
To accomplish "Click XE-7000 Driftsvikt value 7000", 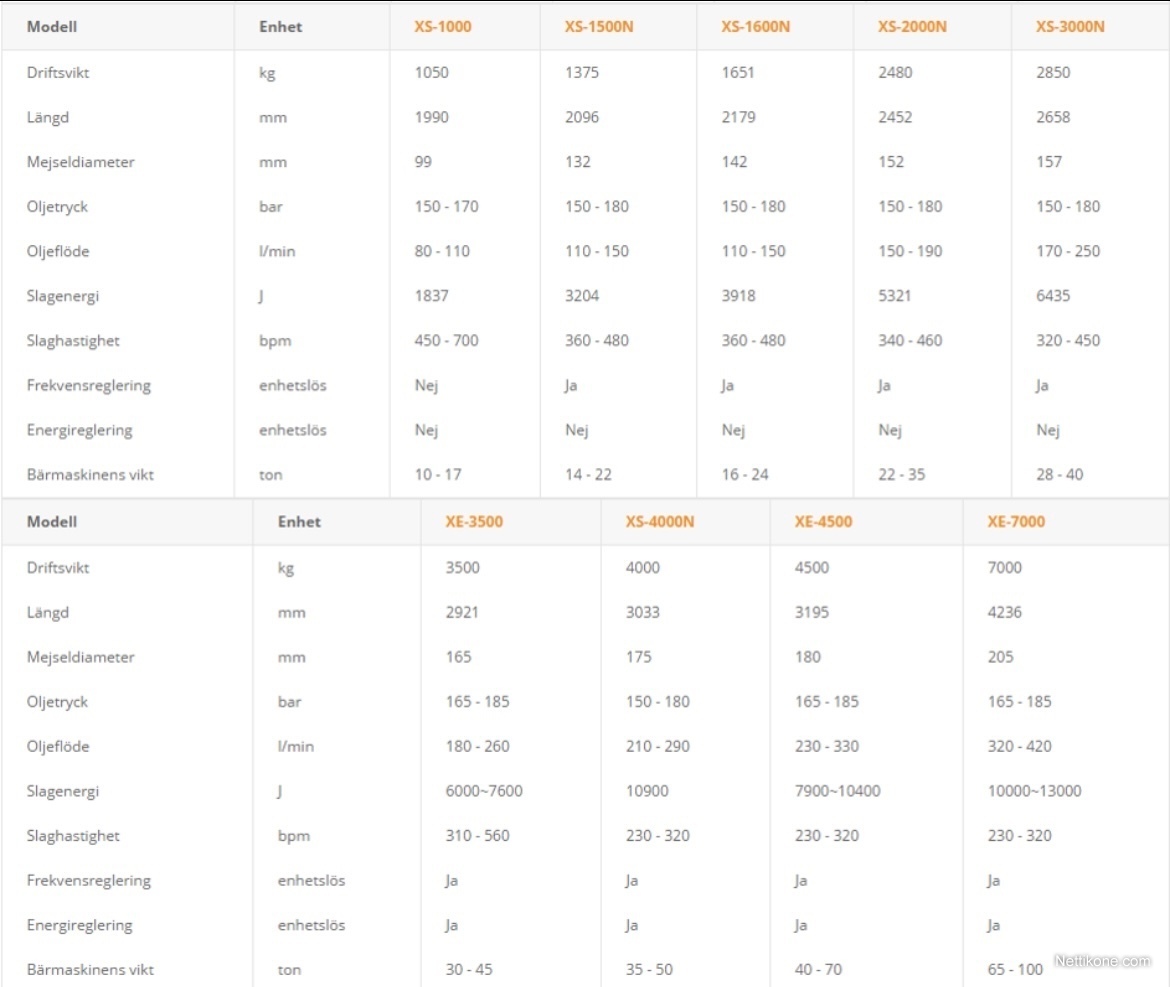I will [1004, 568].
